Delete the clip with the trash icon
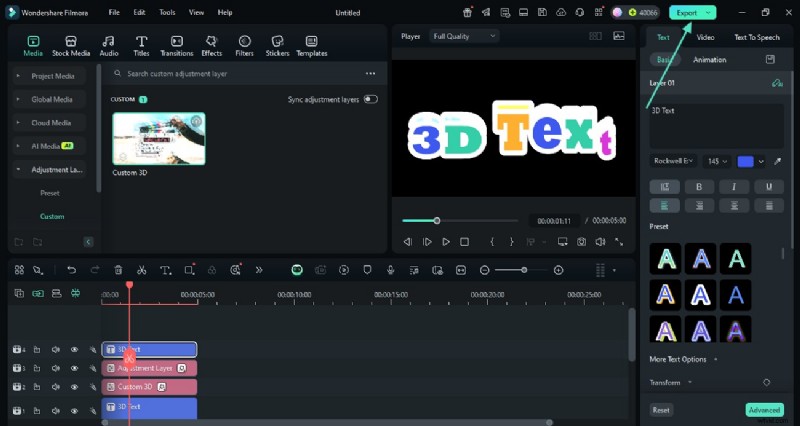 click(x=118, y=270)
